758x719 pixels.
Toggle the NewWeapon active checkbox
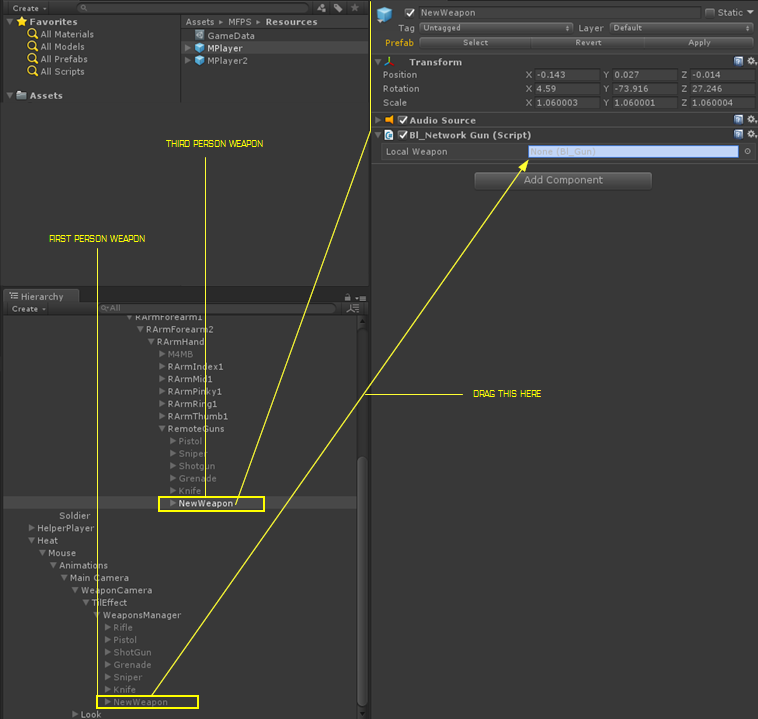(409, 13)
